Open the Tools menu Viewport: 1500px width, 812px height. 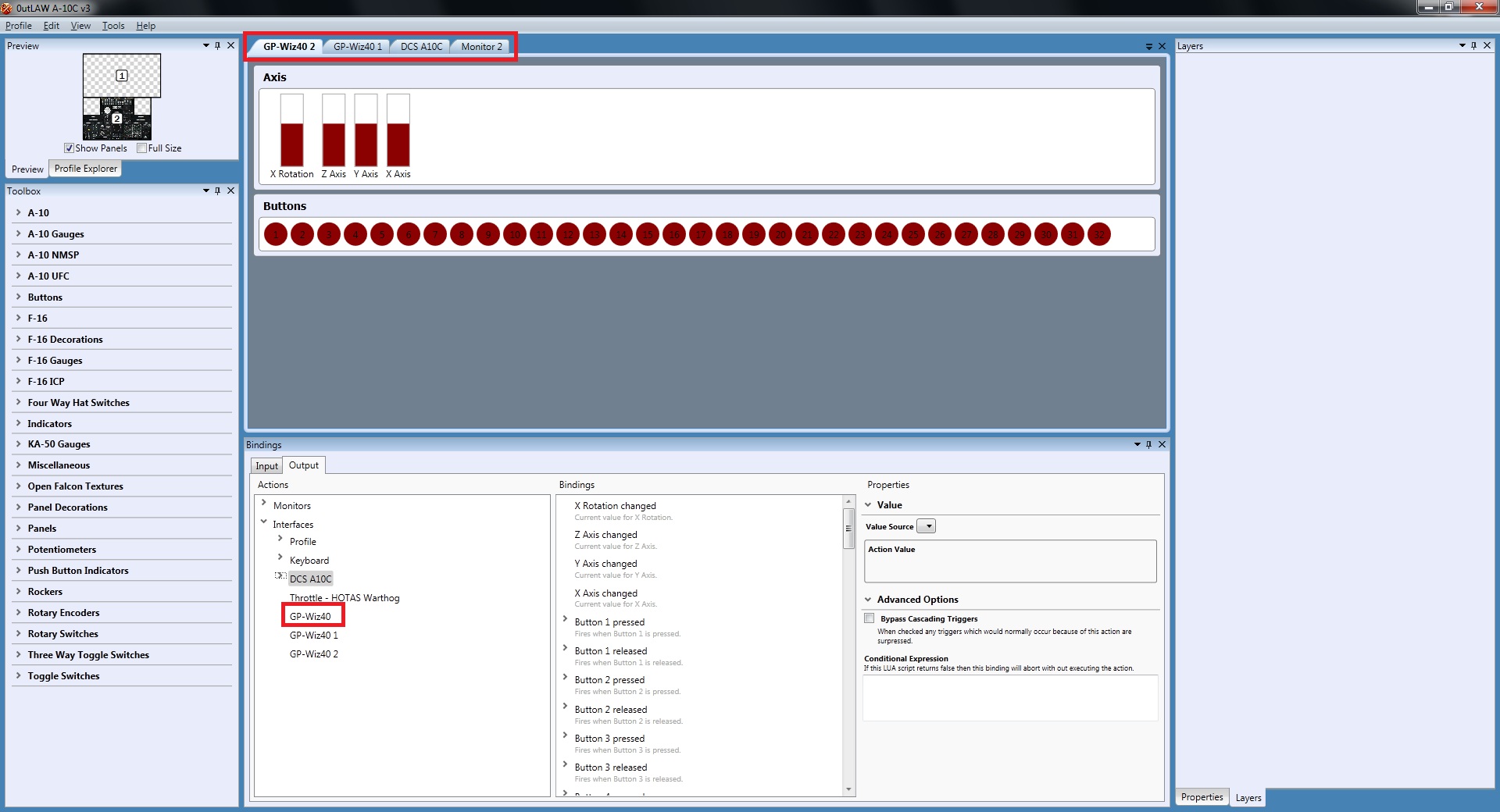(x=113, y=26)
